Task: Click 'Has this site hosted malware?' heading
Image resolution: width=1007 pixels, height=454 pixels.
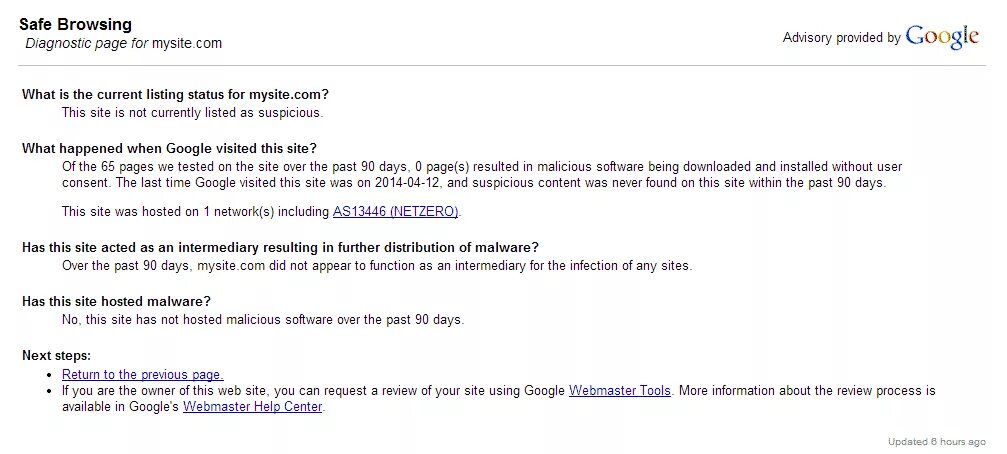Action: [116, 301]
